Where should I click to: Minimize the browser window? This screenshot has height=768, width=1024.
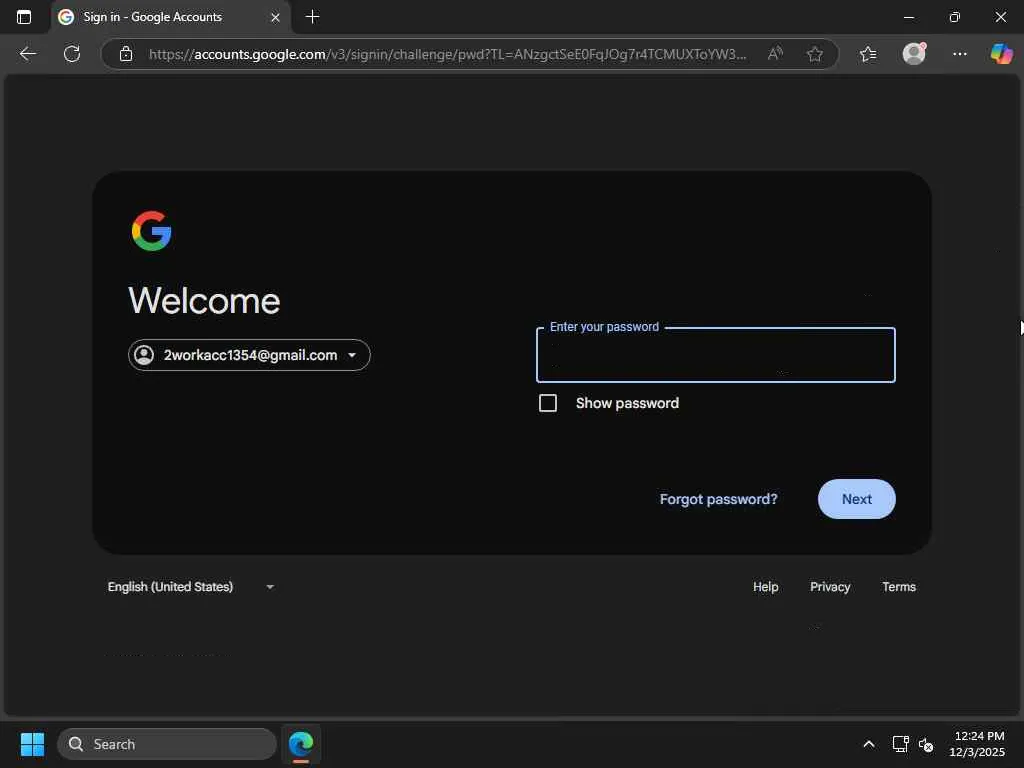pos(908,18)
